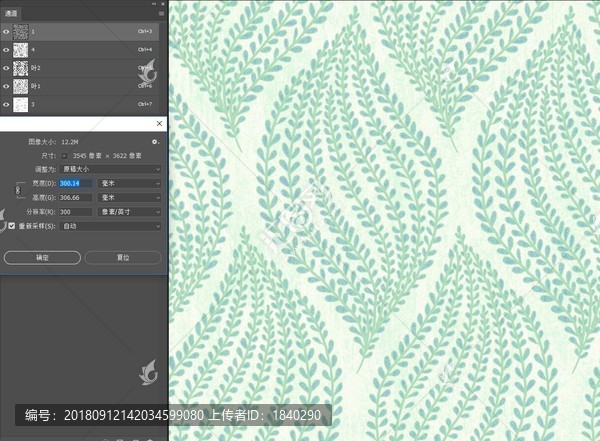Click the 复位 button
Viewport: 600px width, 441px height.
(123, 258)
